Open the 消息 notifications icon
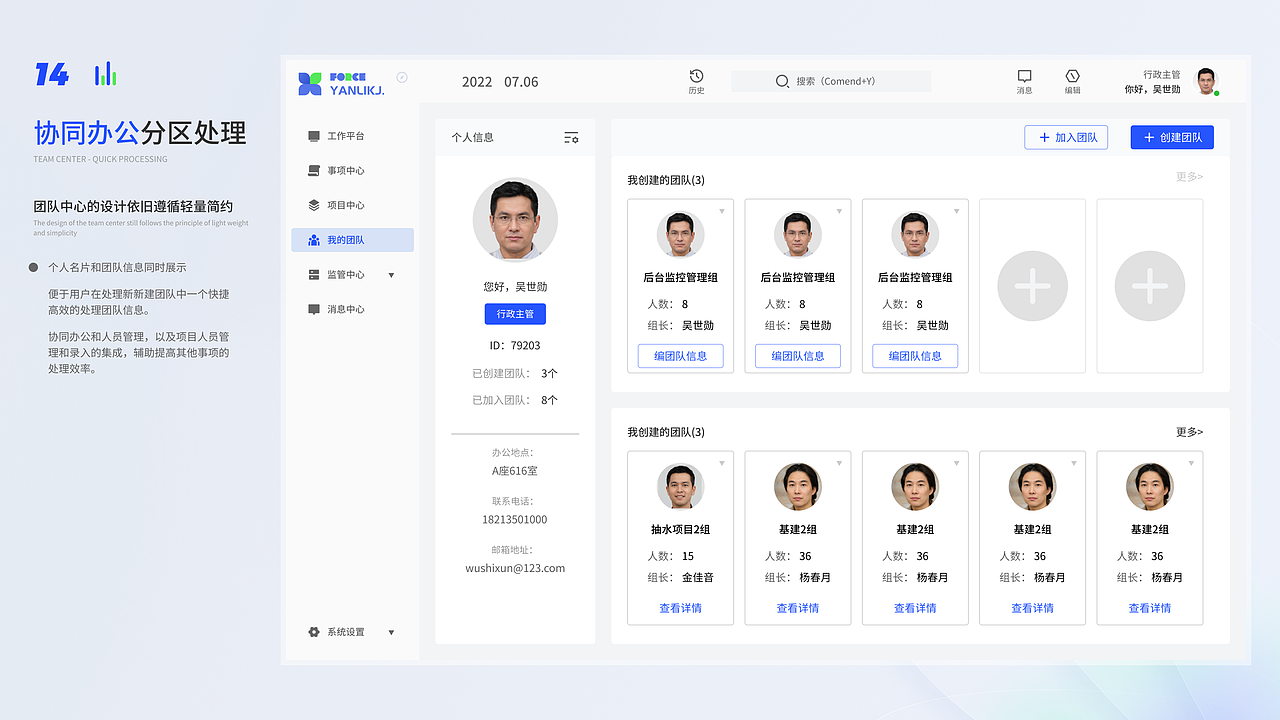This screenshot has height=720, width=1280. pos(1024,76)
